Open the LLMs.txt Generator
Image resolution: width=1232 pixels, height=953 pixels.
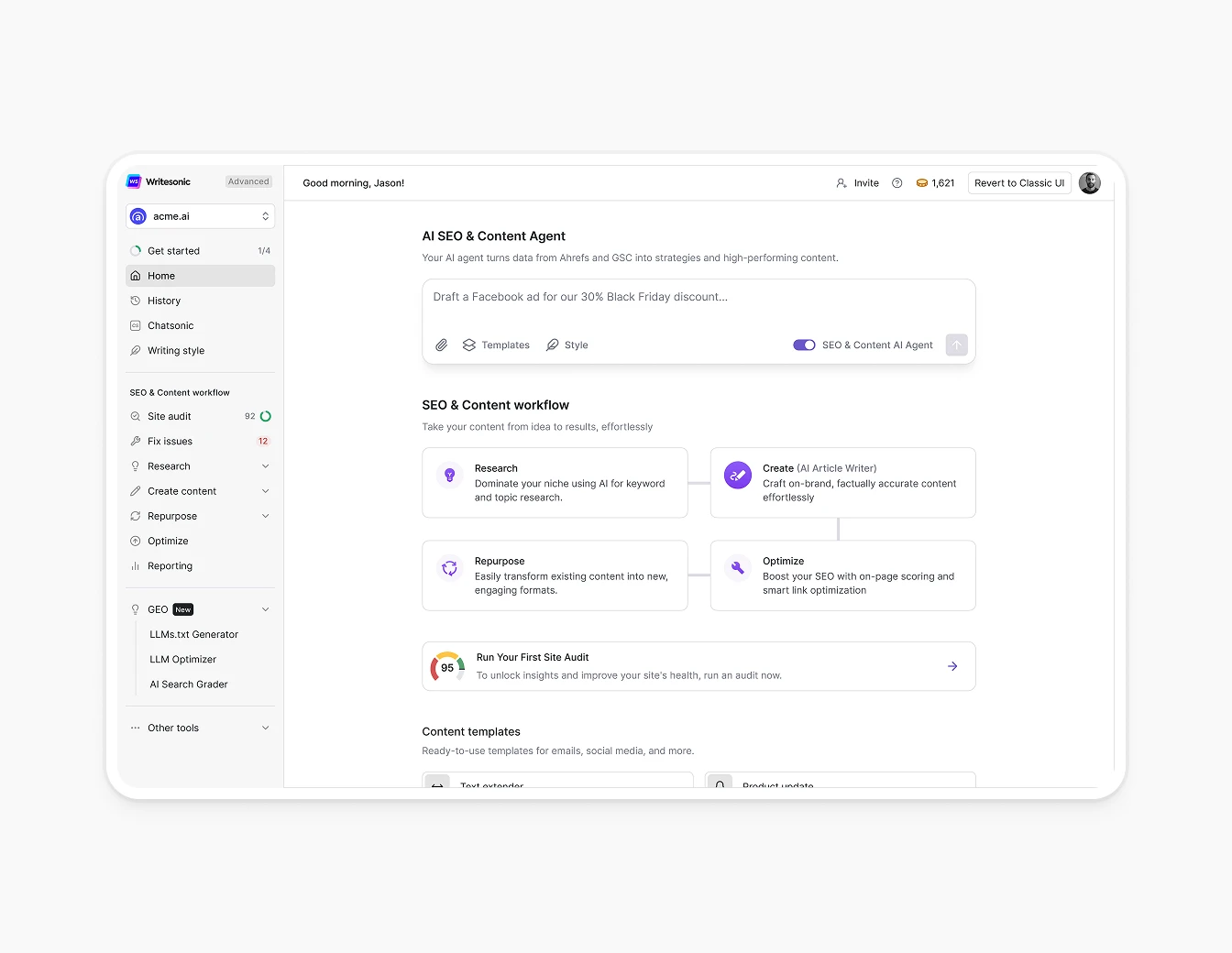(193, 634)
